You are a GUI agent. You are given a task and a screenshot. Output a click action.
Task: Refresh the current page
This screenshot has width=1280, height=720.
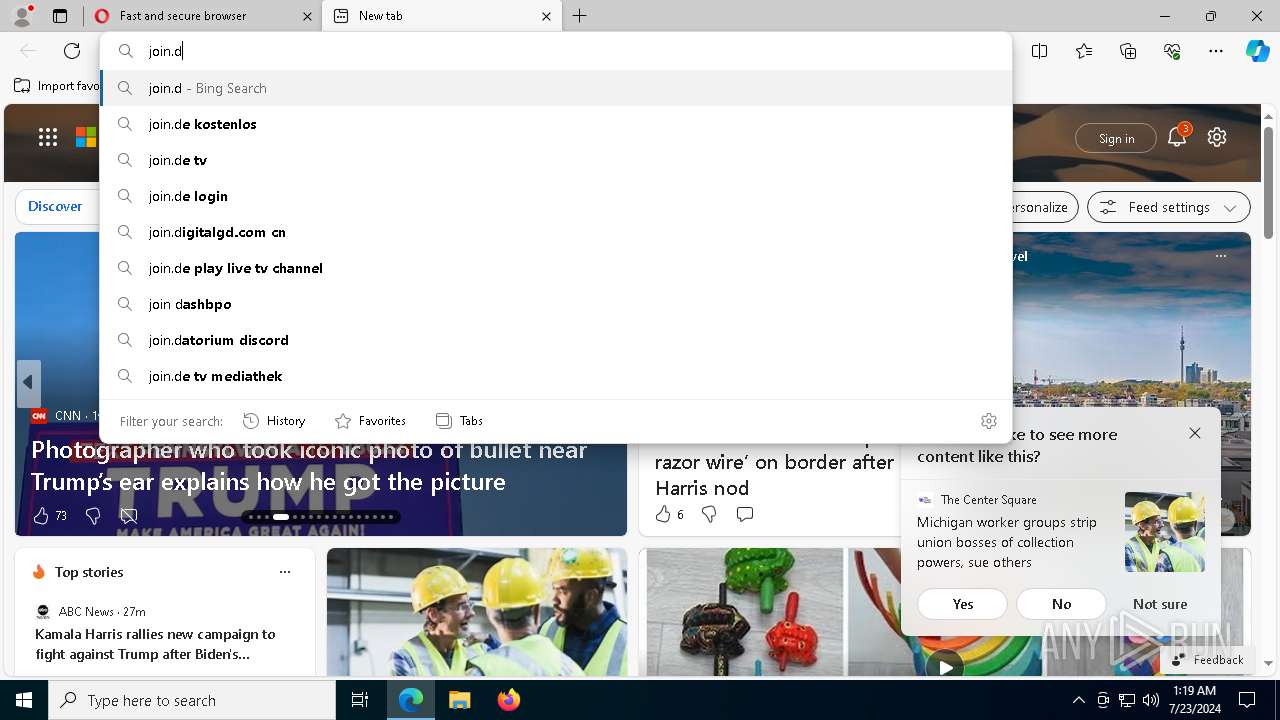pyautogui.click(x=72, y=51)
